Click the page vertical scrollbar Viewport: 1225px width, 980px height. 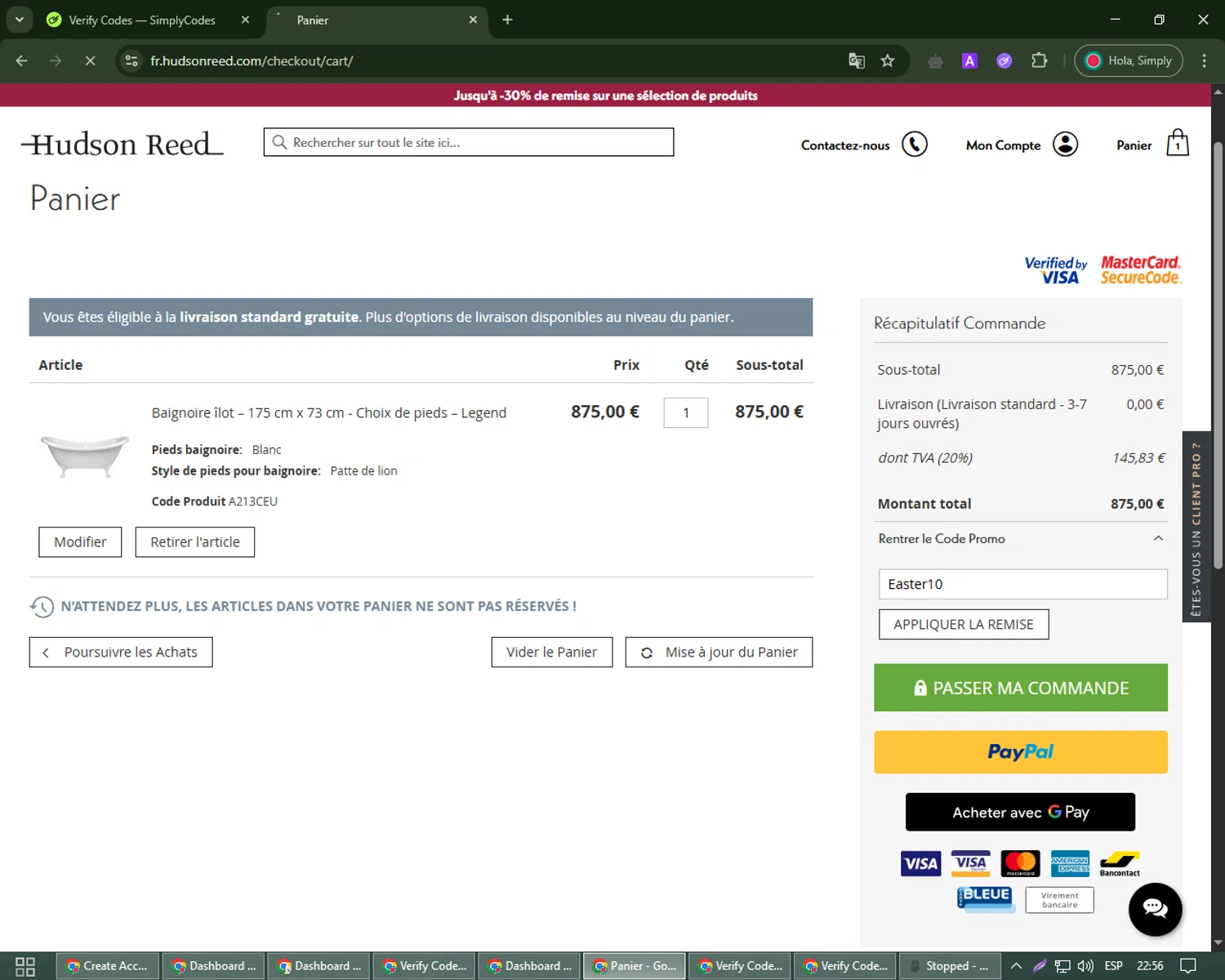(1218, 355)
